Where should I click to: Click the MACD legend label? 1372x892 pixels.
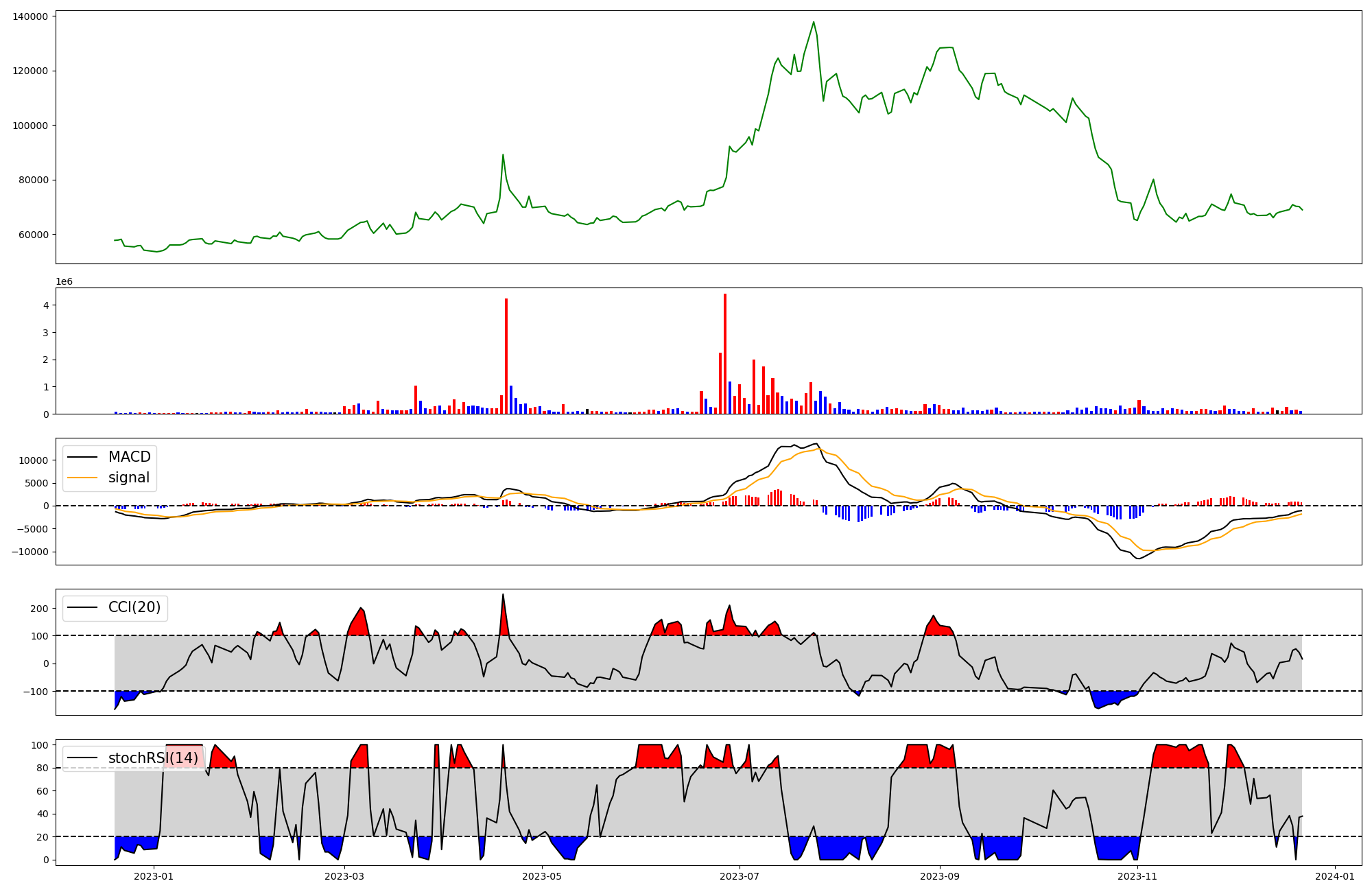(129, 457)
